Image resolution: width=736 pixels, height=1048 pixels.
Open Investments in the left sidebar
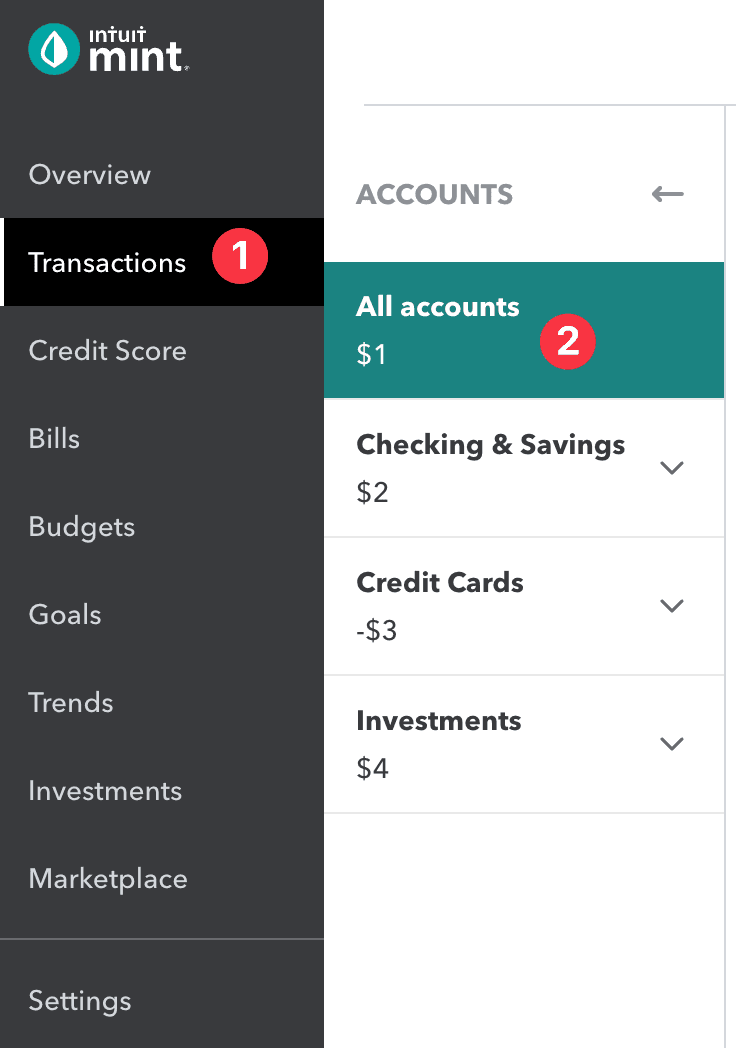105,791
